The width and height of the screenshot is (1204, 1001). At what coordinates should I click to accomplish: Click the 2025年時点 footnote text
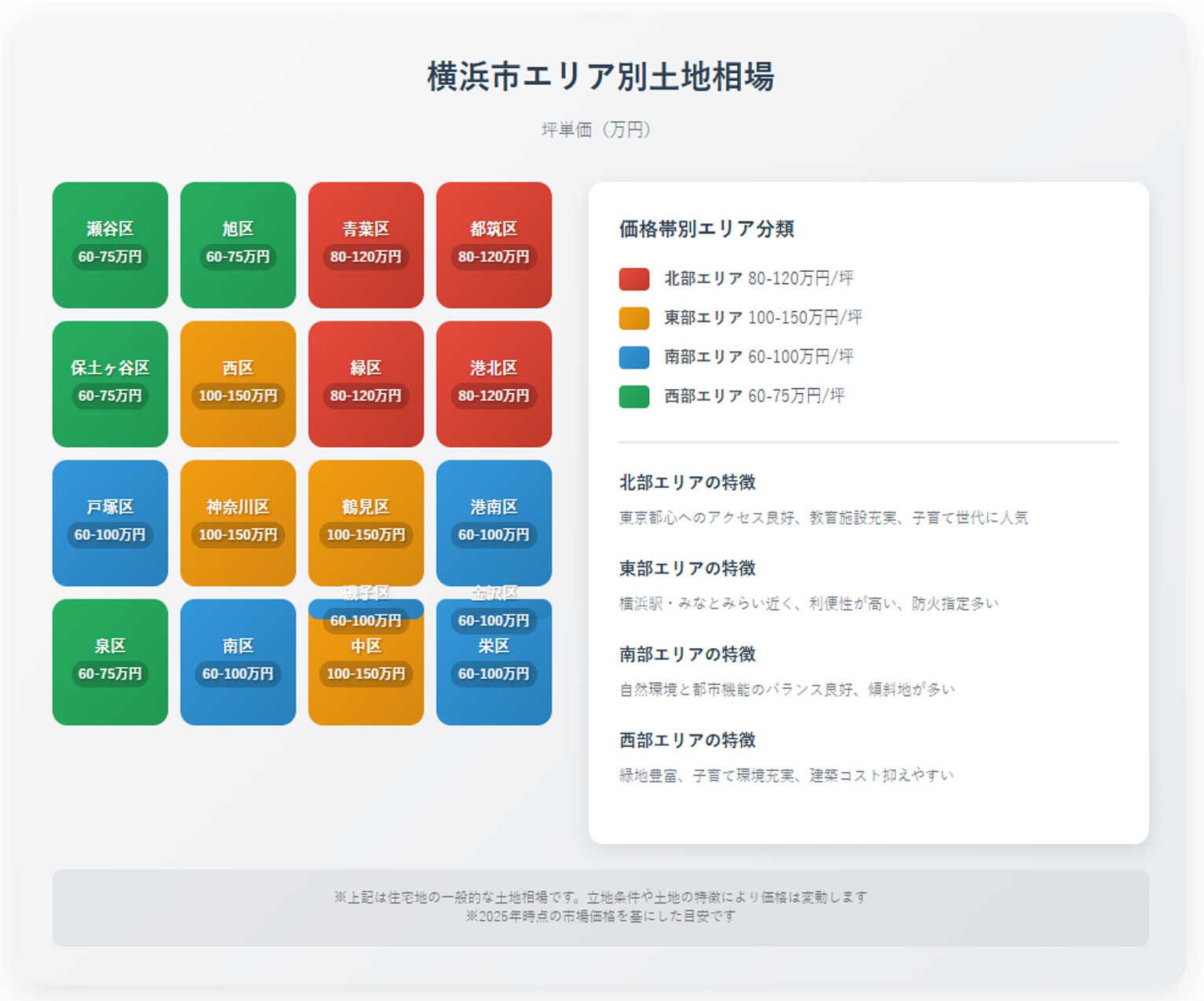tap(600, 916)
